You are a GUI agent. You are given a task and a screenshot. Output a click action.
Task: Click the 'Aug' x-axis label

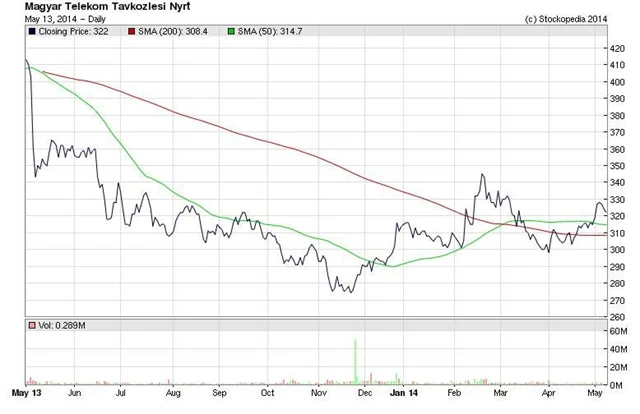173,393
